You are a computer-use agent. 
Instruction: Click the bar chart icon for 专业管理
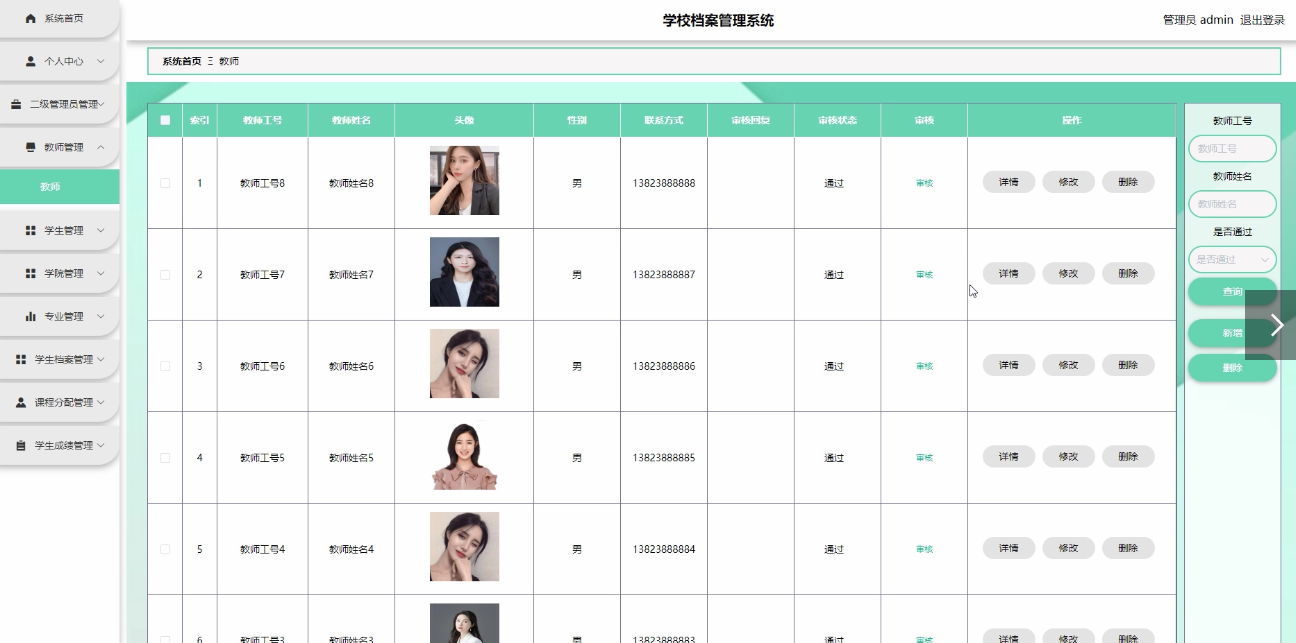tap(31, 317)
